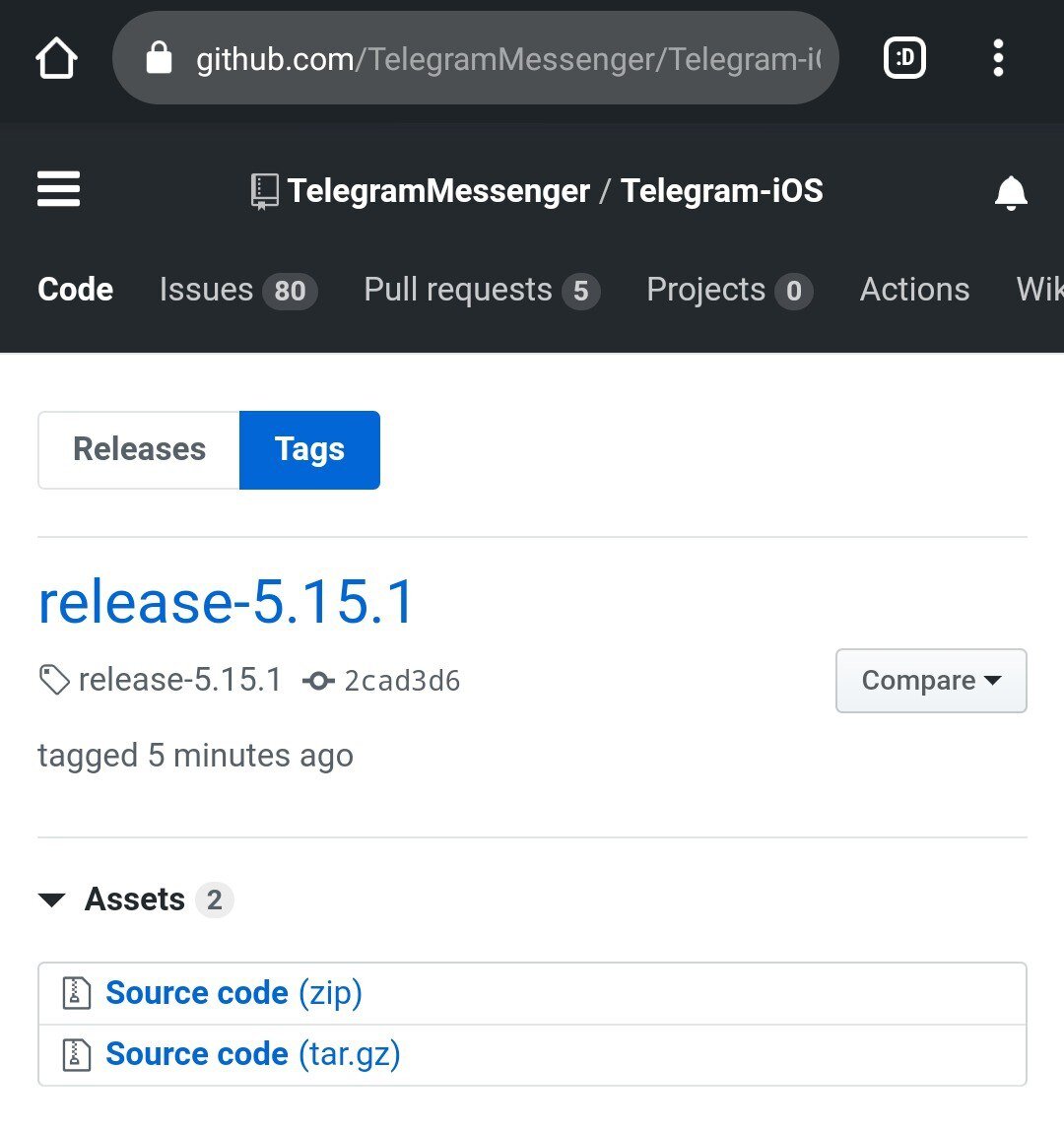
Task: Download Source code (zip)
Action: tap(233, 993)
